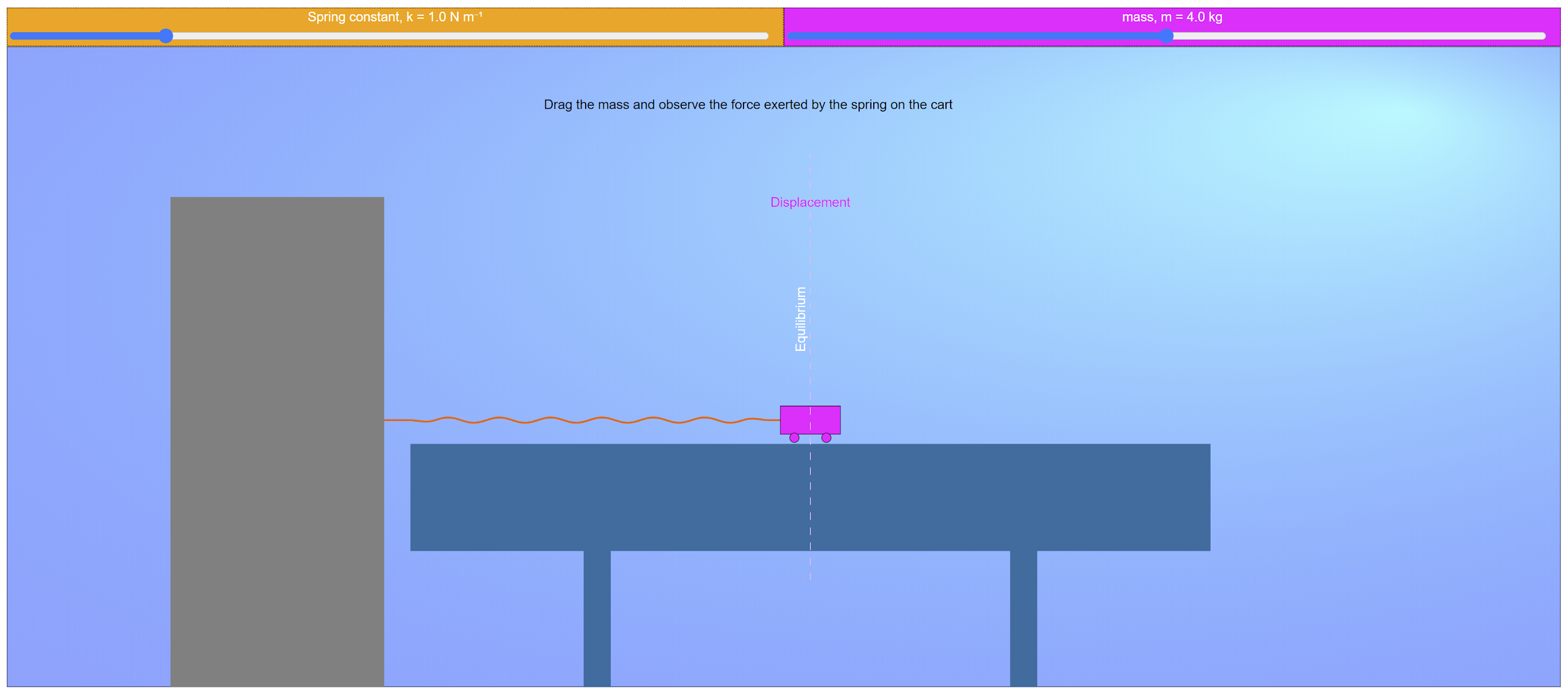The width and height of the screenshot is (1568, 691).
Task: Click the 'Drag the mass' instruction text
Action: [748, 105]
